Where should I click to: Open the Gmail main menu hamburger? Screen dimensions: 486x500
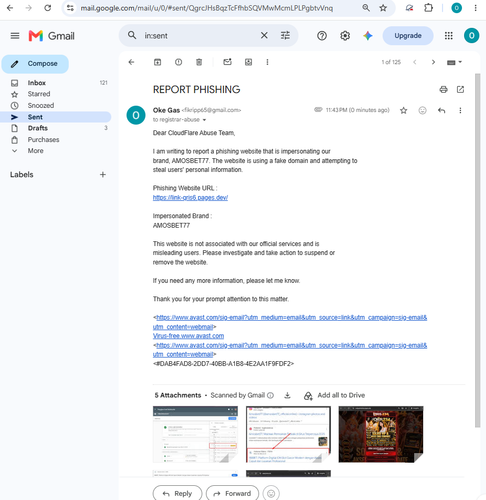15,36
